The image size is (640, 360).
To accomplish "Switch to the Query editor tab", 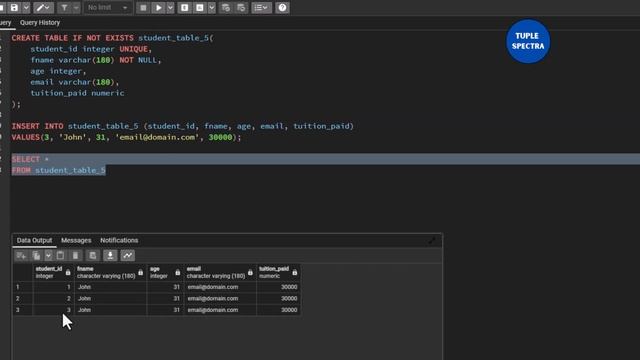I will coord(6,22).
